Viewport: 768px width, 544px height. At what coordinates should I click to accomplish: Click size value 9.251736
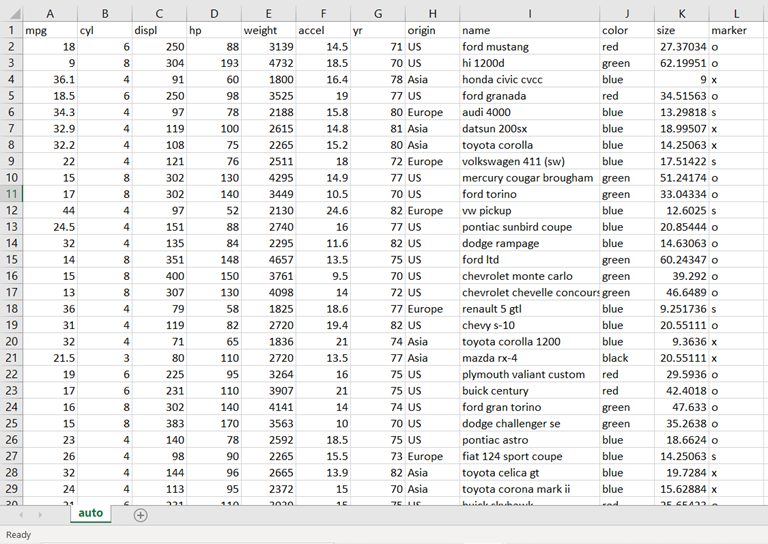(682, 309)
